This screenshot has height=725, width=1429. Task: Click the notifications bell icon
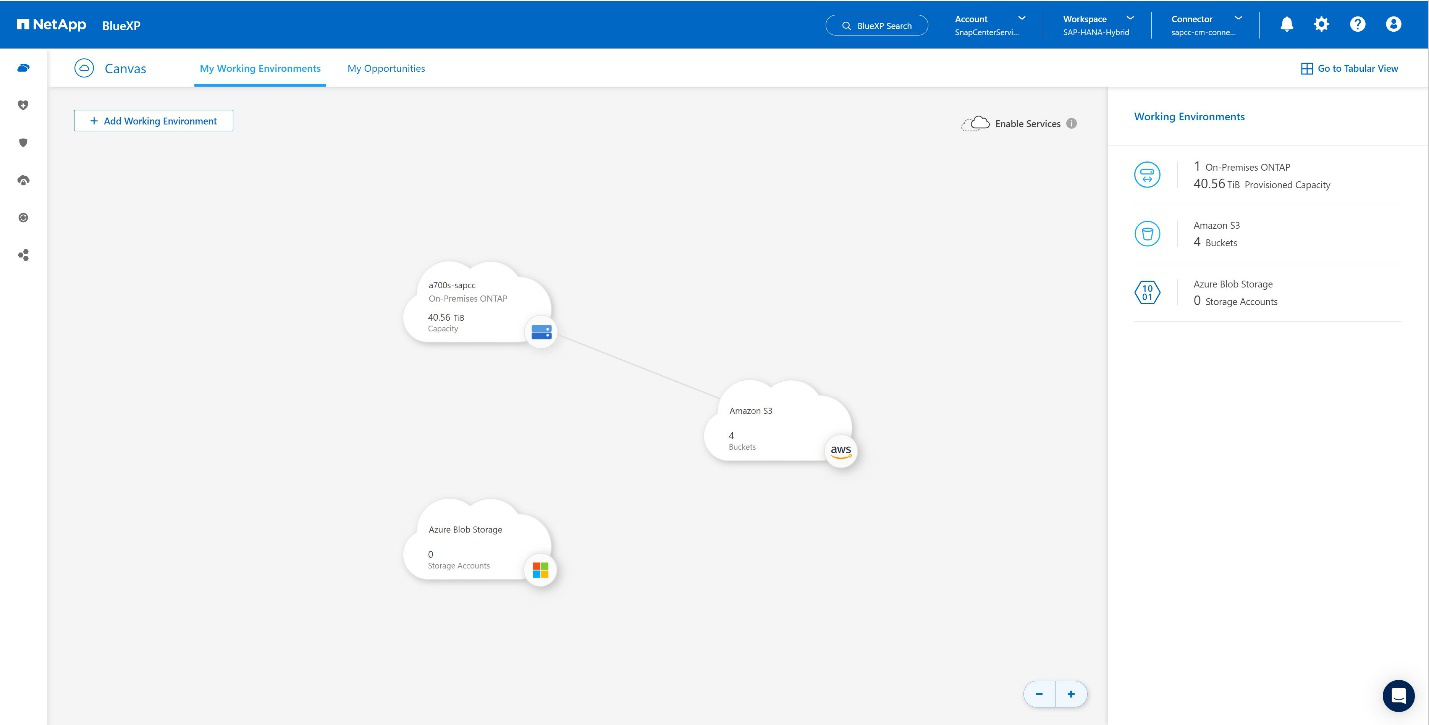1287,24
